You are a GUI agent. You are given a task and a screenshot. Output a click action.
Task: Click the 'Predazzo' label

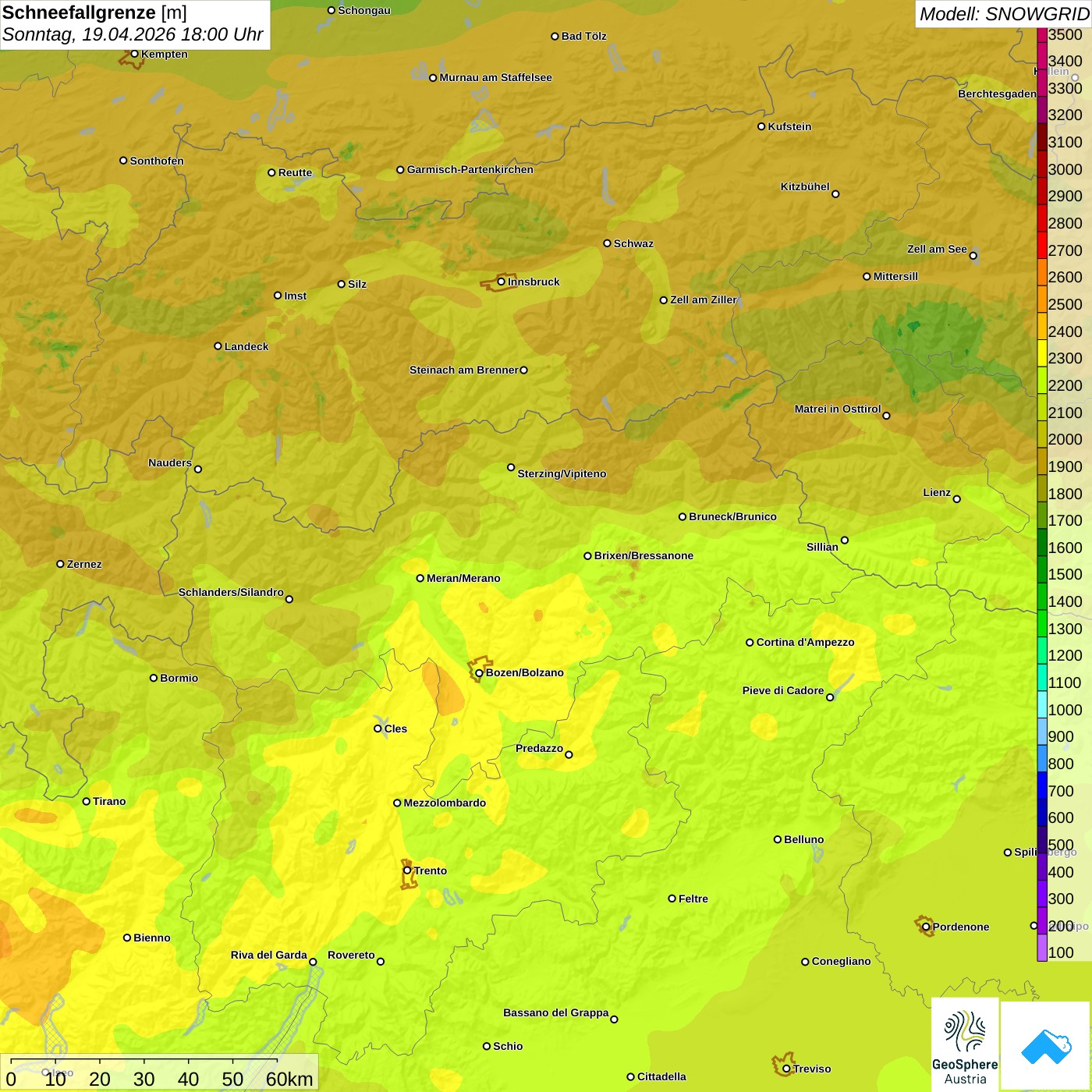tap(539, 748)
